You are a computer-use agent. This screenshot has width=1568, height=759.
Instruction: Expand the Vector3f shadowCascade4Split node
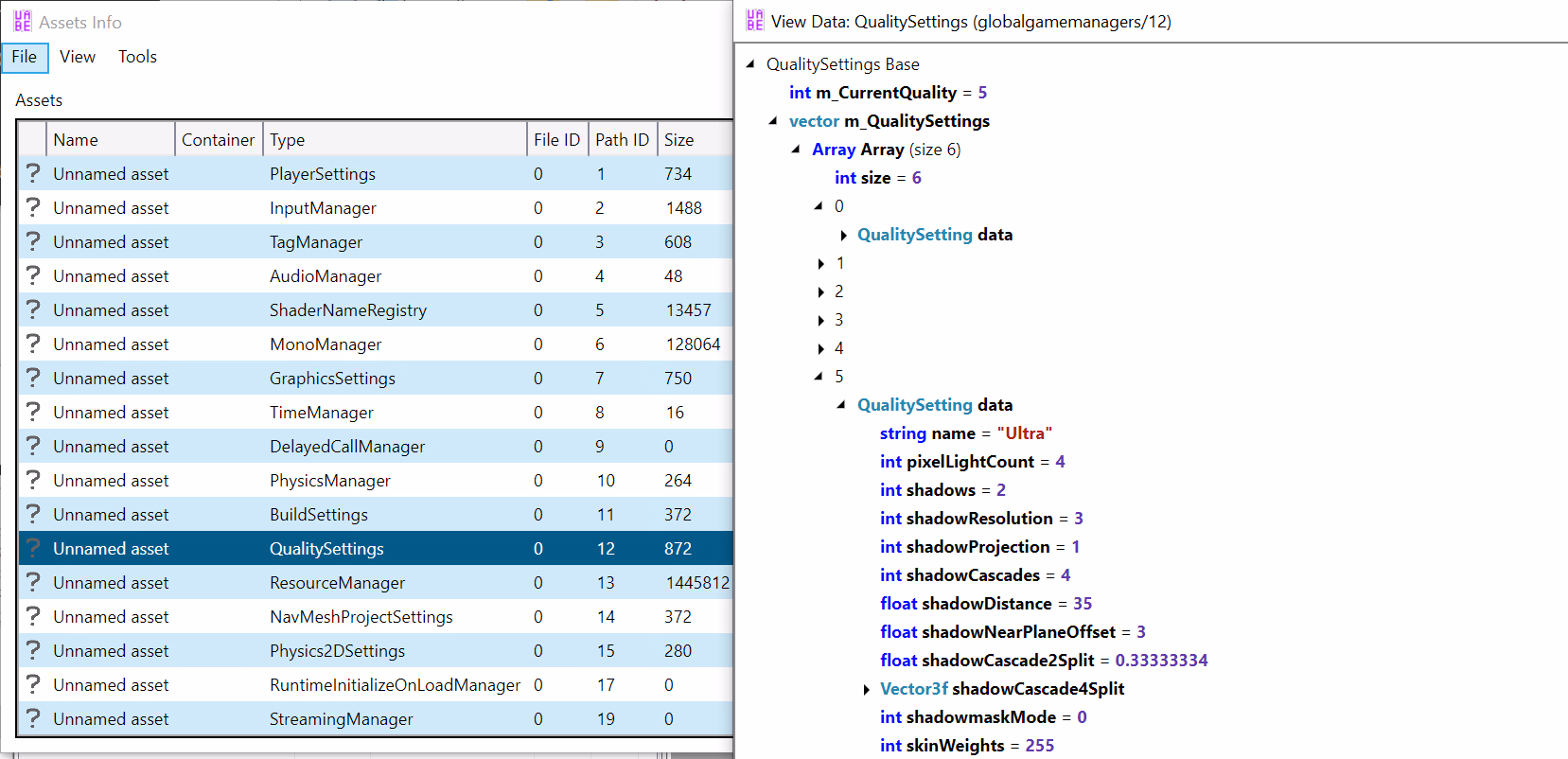coord(866,690)
